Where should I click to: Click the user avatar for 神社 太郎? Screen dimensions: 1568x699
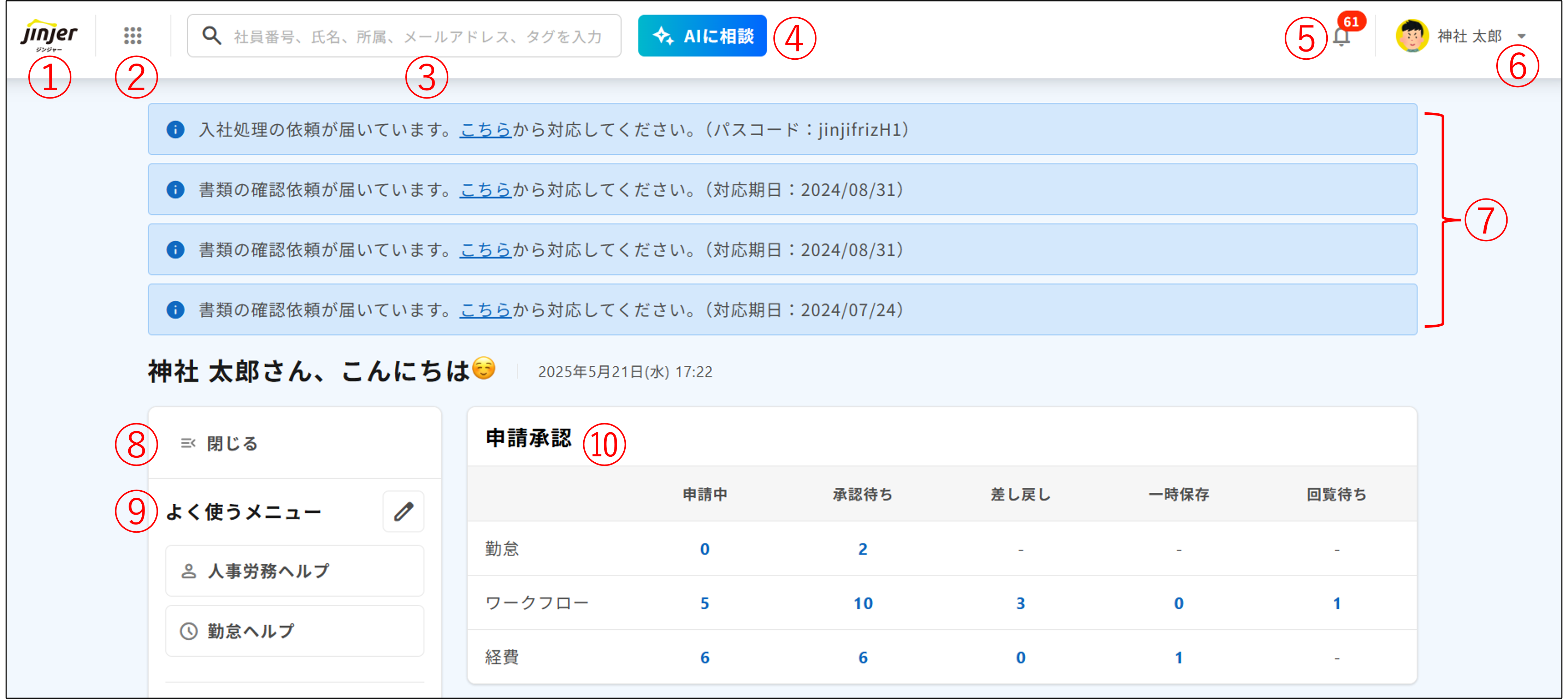(x=1412, y=36)
